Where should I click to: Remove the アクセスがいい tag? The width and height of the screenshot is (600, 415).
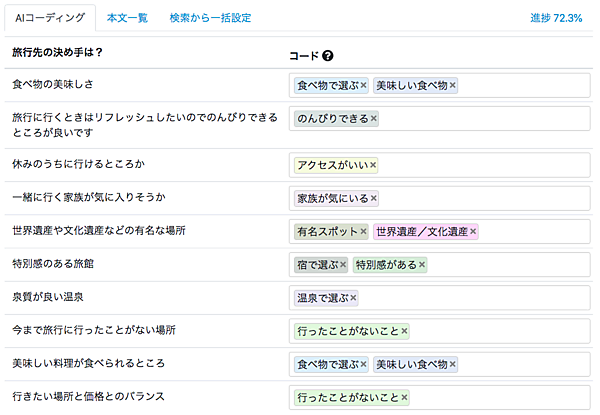372,165
